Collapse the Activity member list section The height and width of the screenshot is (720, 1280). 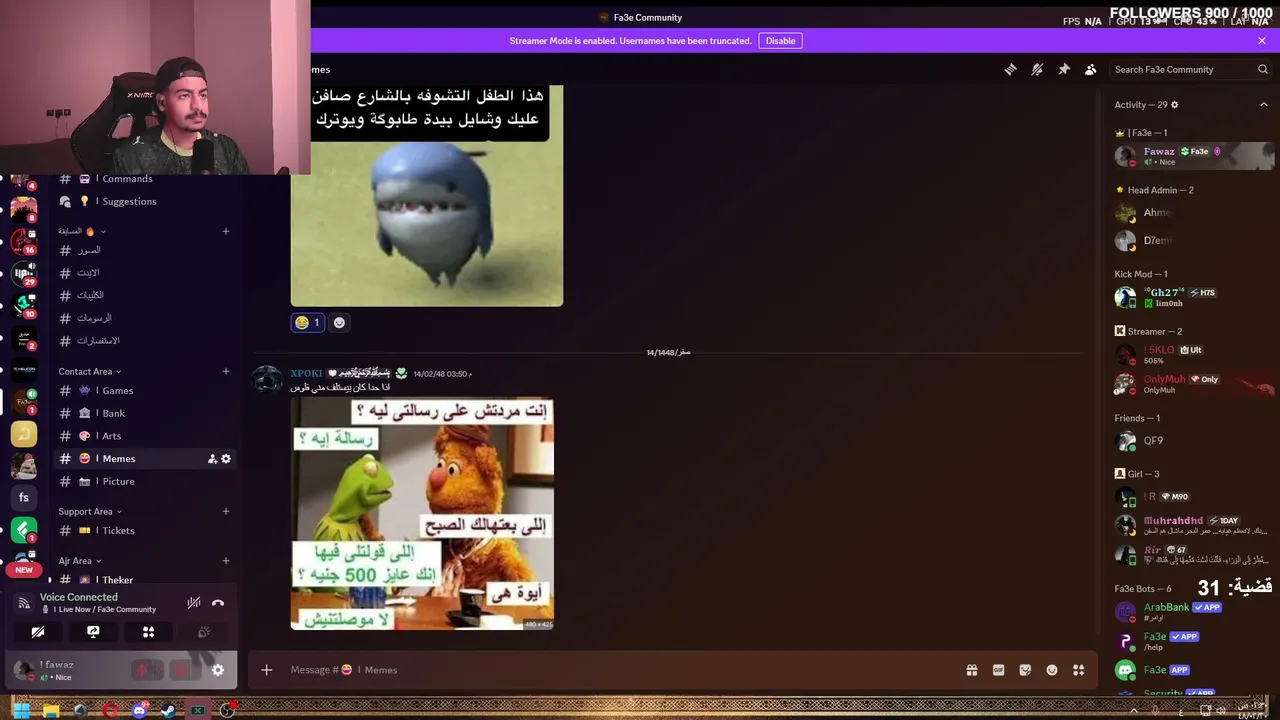pyautogui.click(x=1263, y=105)
